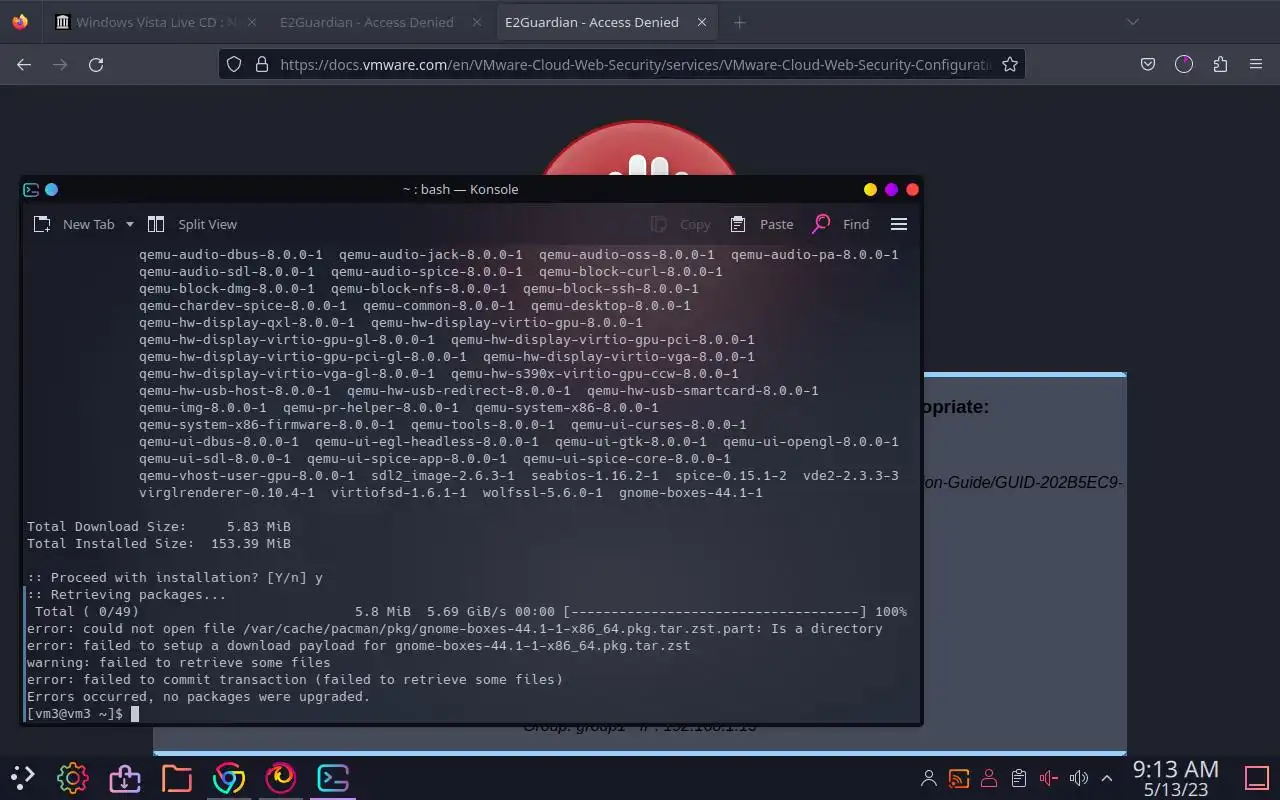Viewport: 1280px width, 800px height.
Task: Expand the list all tabs chevron
Action: pos(1133,22)
